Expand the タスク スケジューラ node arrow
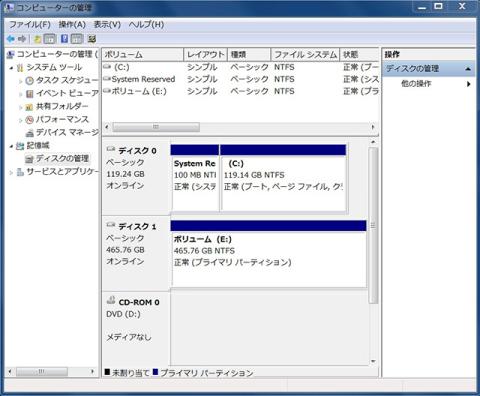This screenshot has width=480, height=396. (21, 81)
